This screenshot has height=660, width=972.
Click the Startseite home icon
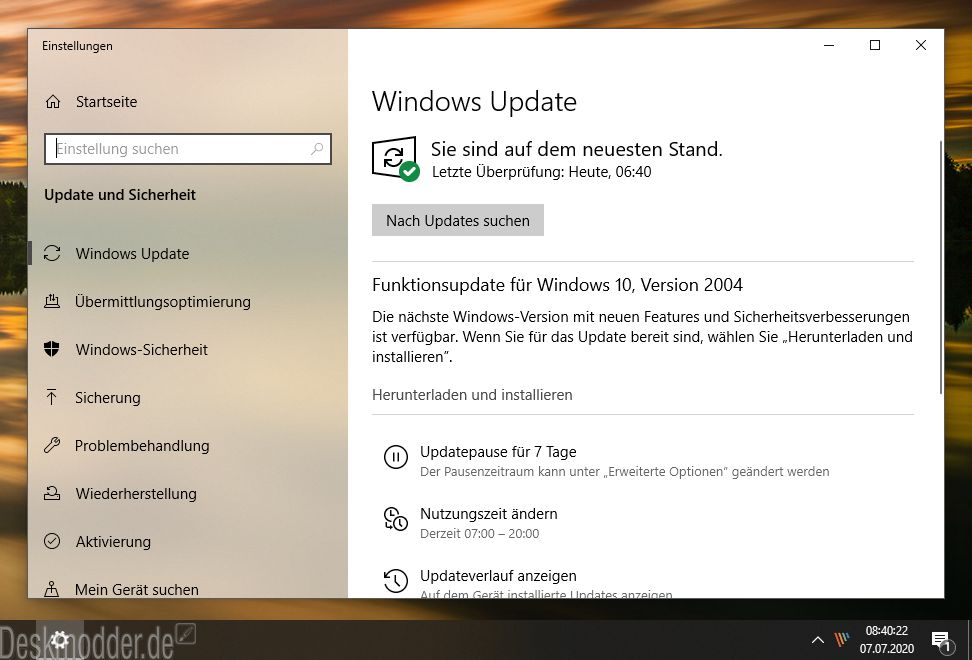pyautogui.click(x=53, y=102)
